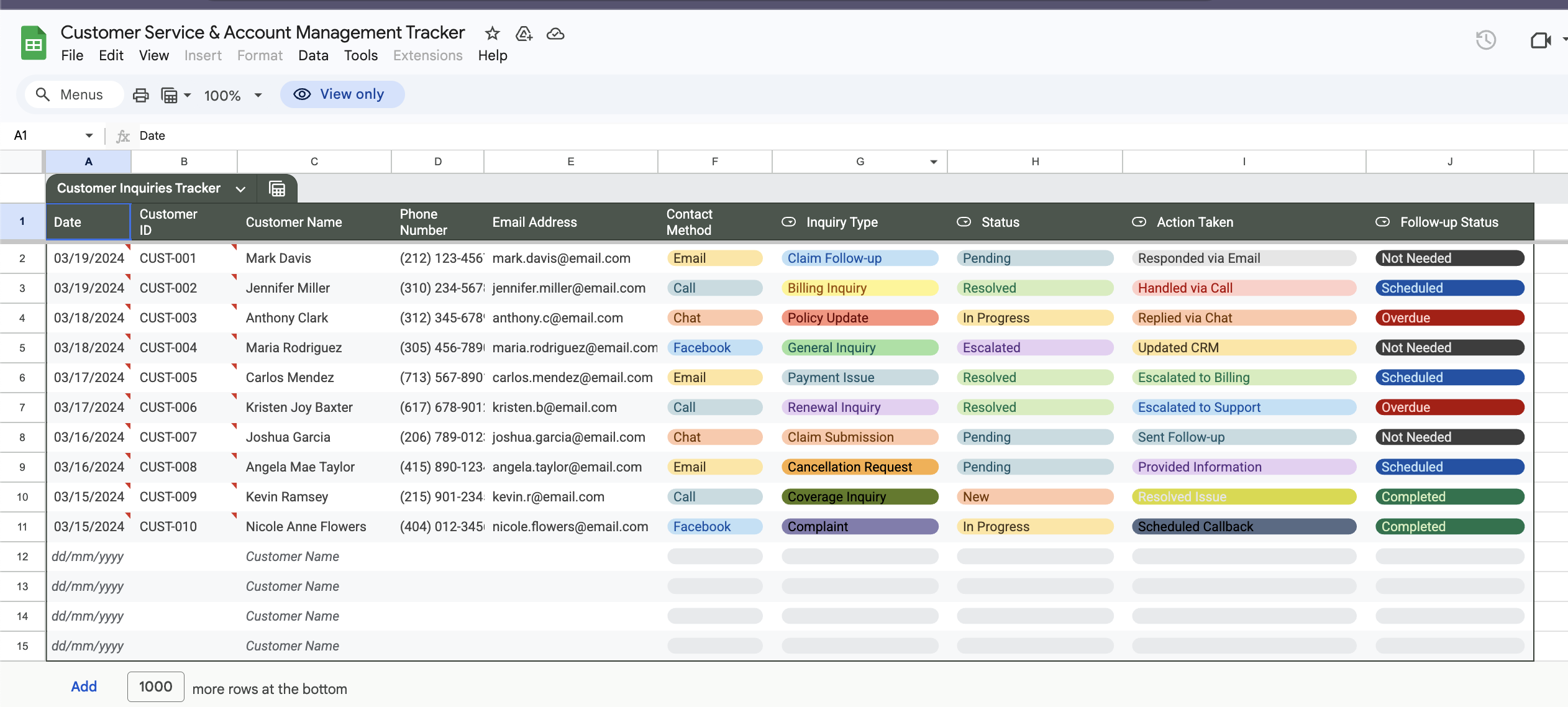Open the video call options arrow
Image resolution: width=1568 pixels, height=707 pixels.
tap(1564, 39)
